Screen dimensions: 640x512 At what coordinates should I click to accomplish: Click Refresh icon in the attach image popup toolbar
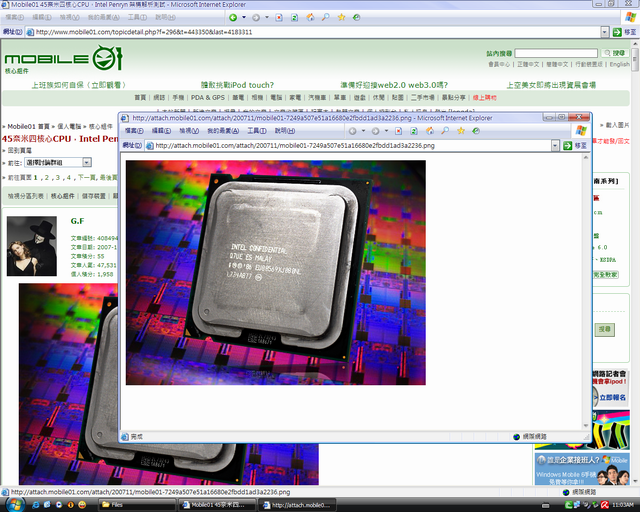click(x=414, y=131)
